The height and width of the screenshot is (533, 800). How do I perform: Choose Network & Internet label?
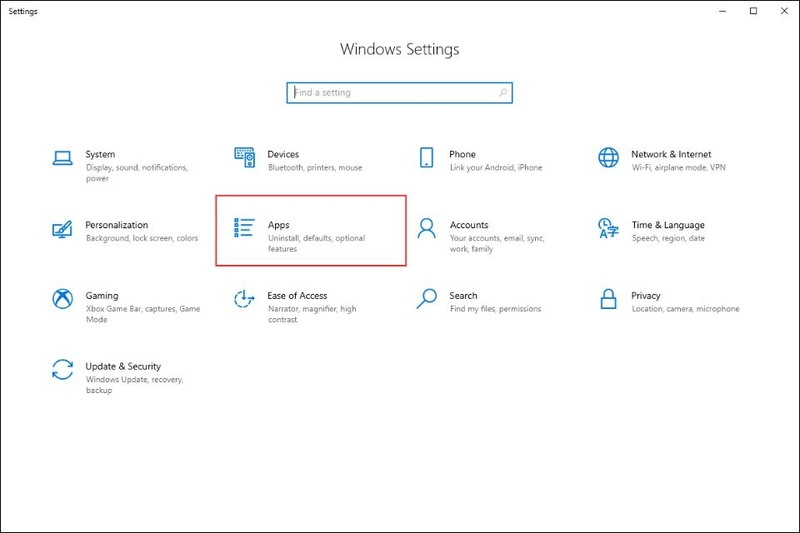(671, 155)
